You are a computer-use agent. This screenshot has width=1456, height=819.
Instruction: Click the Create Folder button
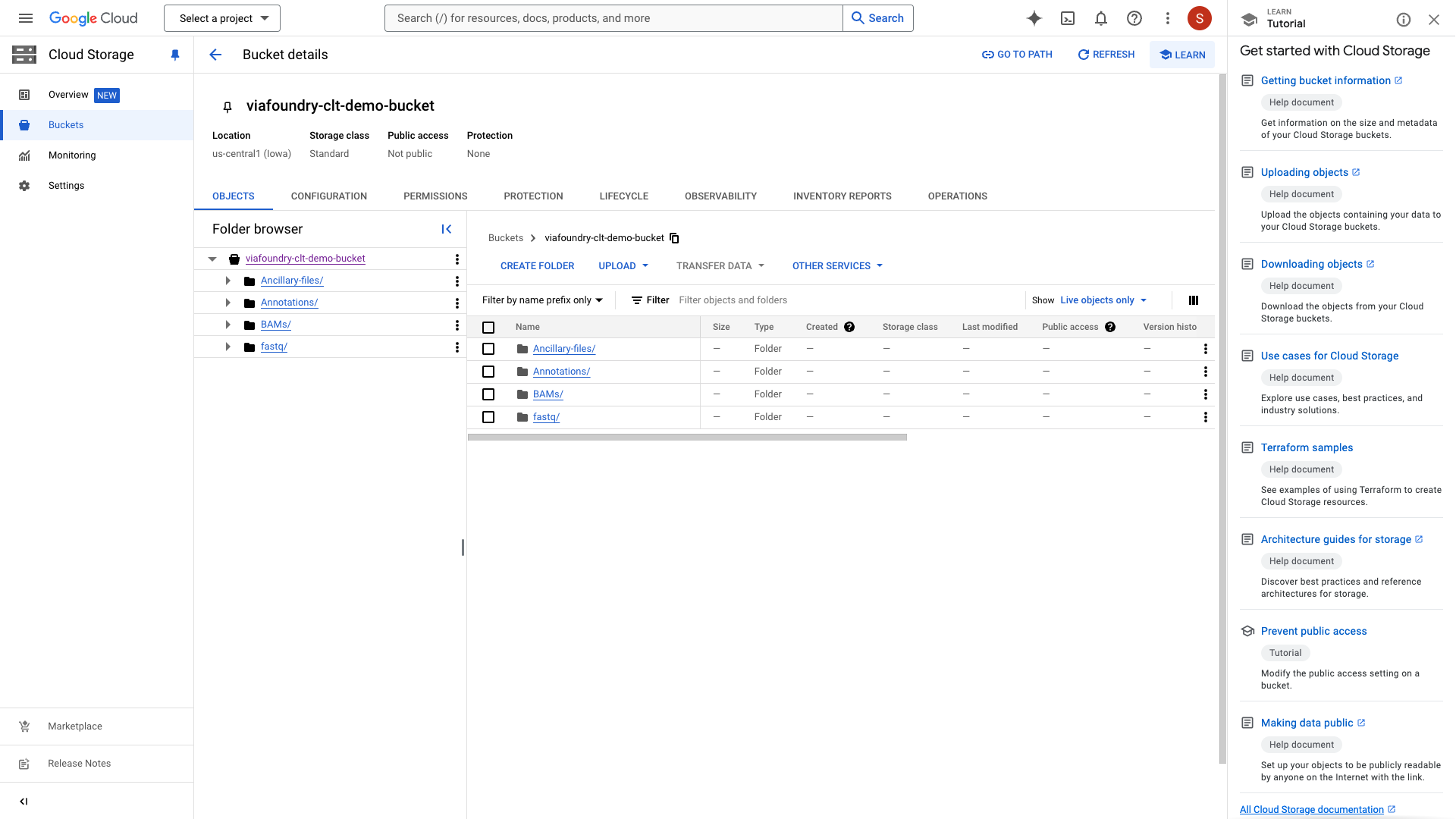coord(537,266)
